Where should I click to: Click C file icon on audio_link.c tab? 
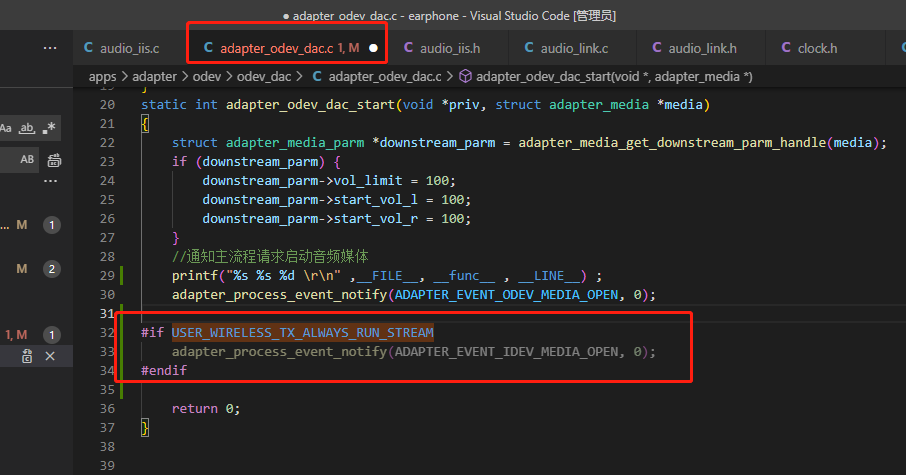pos(529,47)
